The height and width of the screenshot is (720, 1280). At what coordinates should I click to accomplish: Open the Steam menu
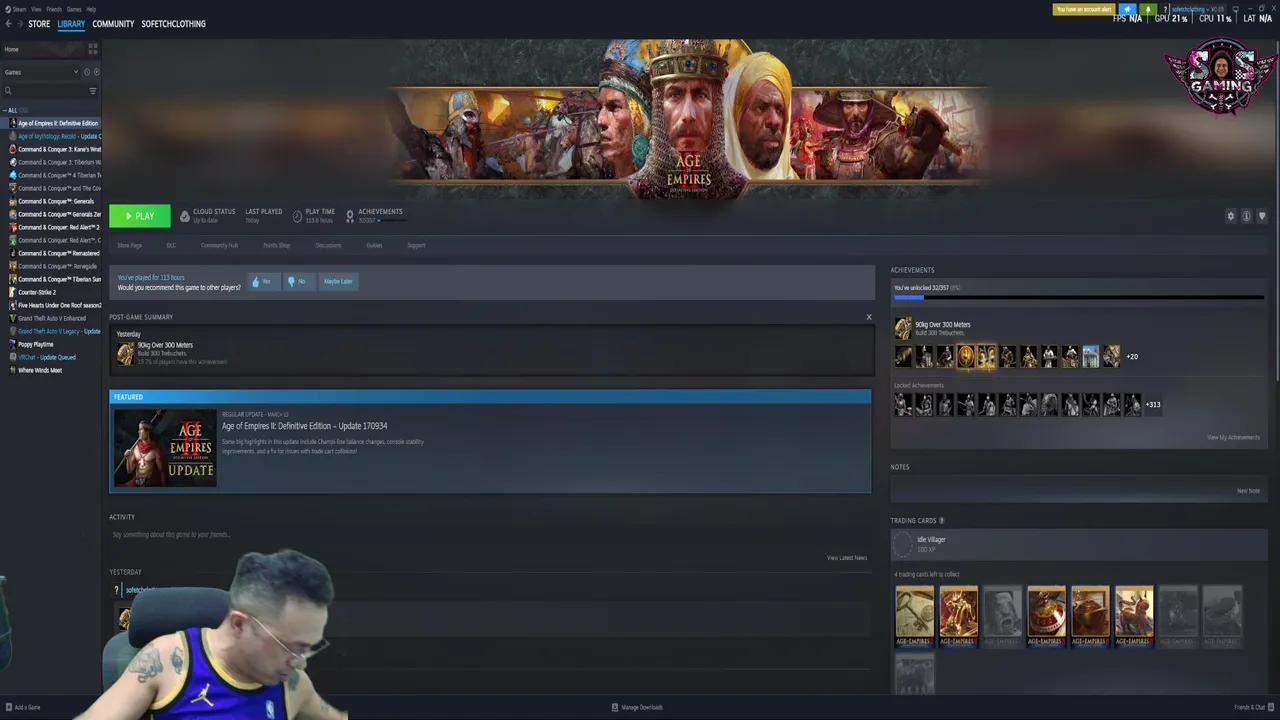[17, 9]
